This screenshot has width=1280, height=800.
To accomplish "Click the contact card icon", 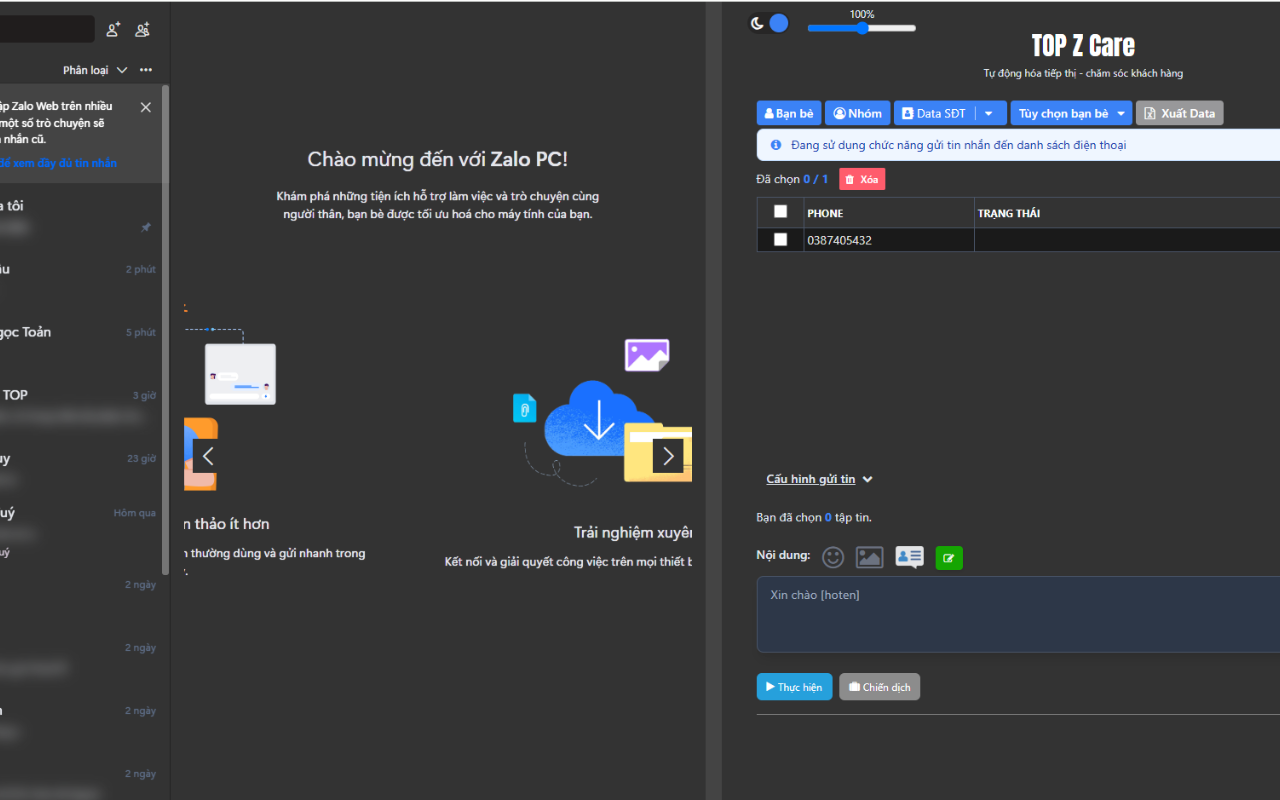I will [909, 557].
